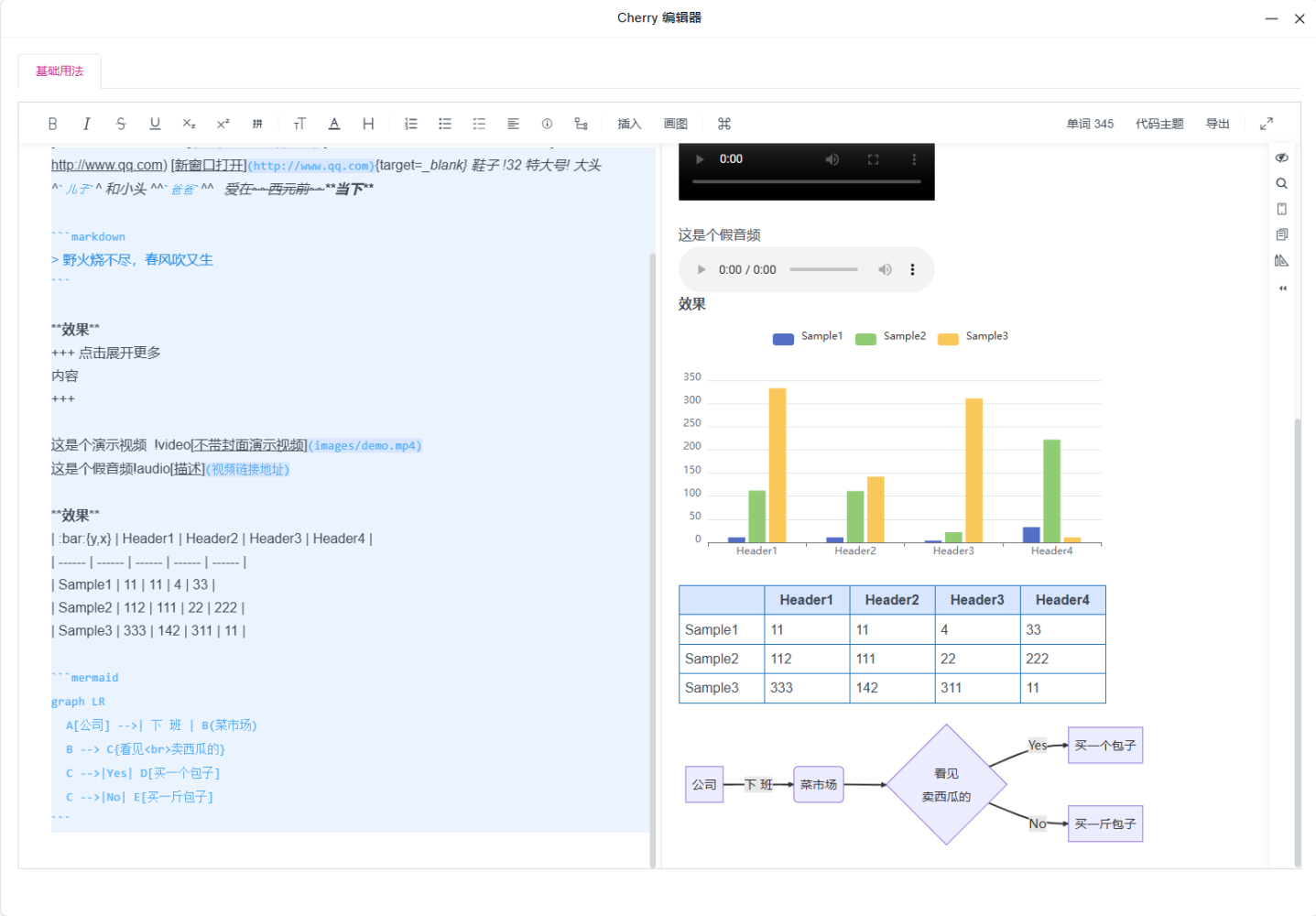Expand the editor to fullscreen

1267,124
